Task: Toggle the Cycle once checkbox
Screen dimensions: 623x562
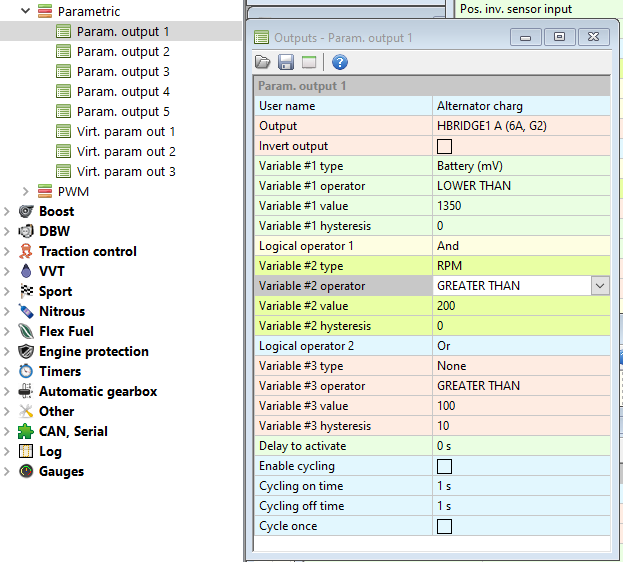Action: pyautogui.click(x=444, y=526)
